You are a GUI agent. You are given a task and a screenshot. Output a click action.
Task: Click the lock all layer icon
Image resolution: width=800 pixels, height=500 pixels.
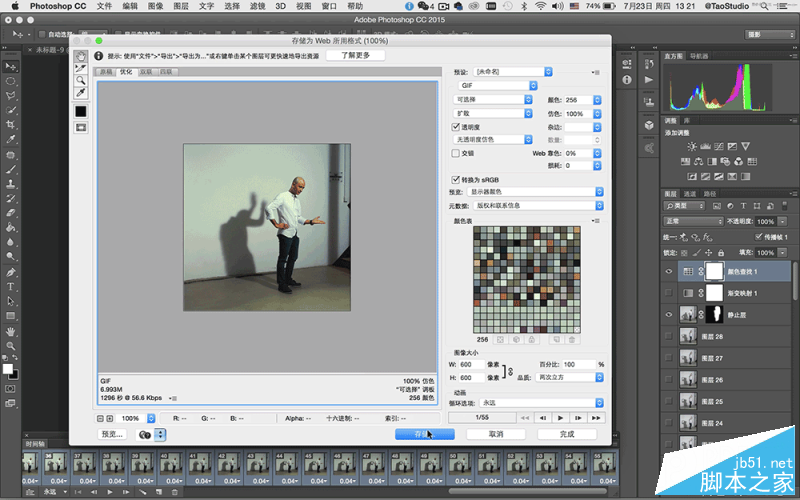tap(721, 253)
